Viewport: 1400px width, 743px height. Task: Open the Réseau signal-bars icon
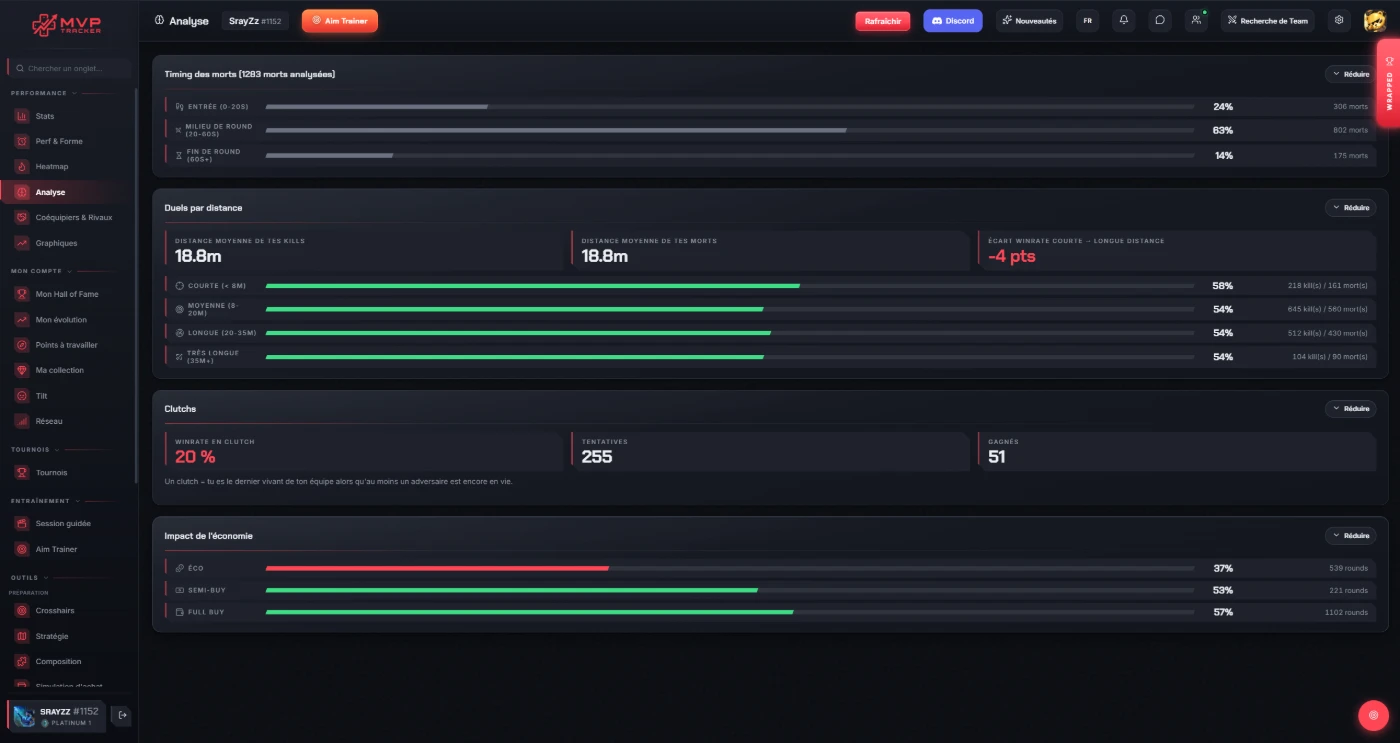[x=22, y=421]
